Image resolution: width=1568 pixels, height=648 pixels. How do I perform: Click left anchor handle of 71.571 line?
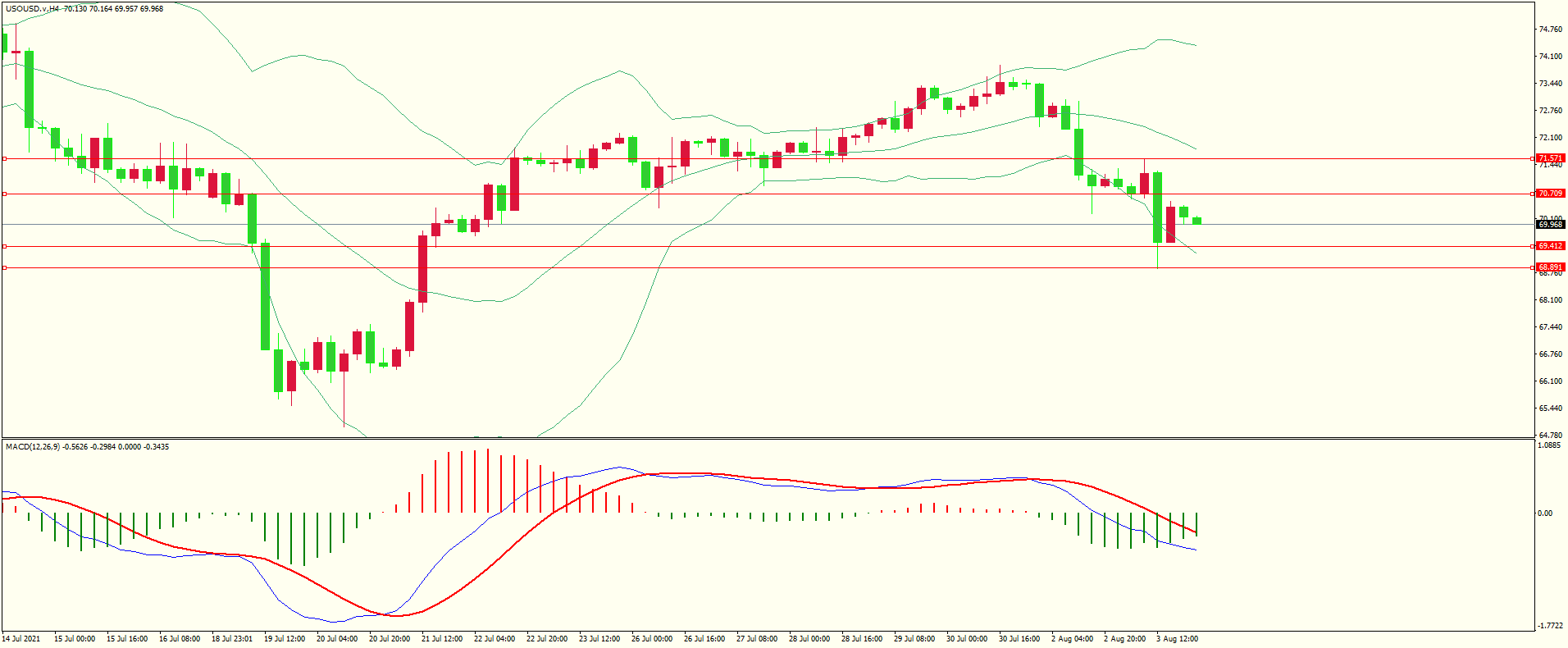pyautogui.click(x=5, y=158)
